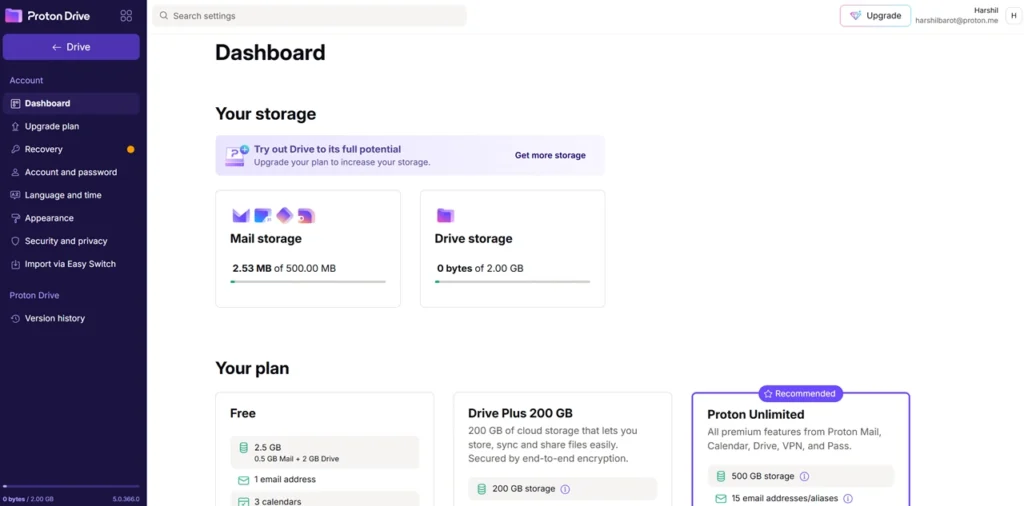Image resolution: width=1024 pixels, height=506 pixels.
Task: Select the Proton Unlimited plan card
Action: [801, 449]
